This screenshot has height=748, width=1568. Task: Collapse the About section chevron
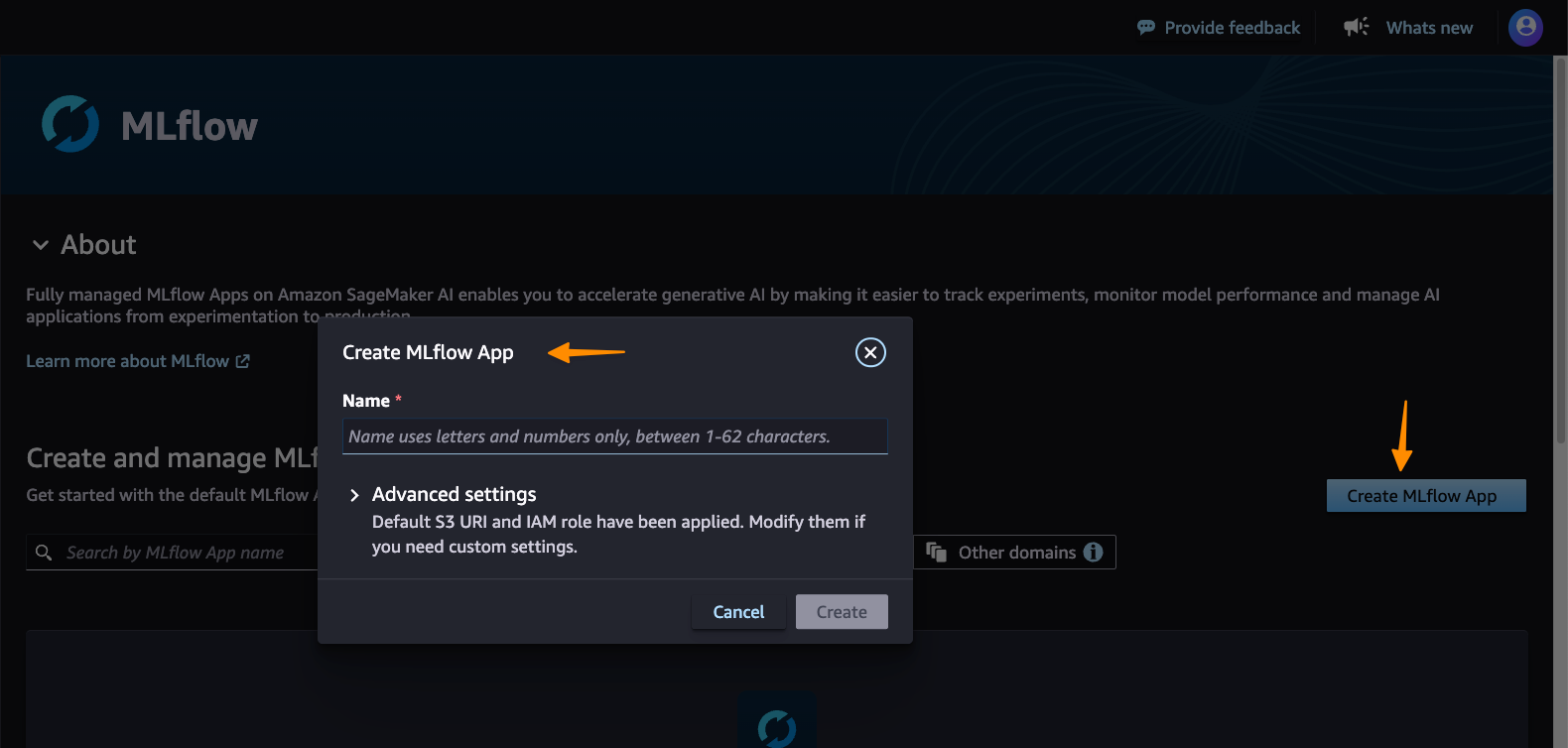[x=41, y=245]
